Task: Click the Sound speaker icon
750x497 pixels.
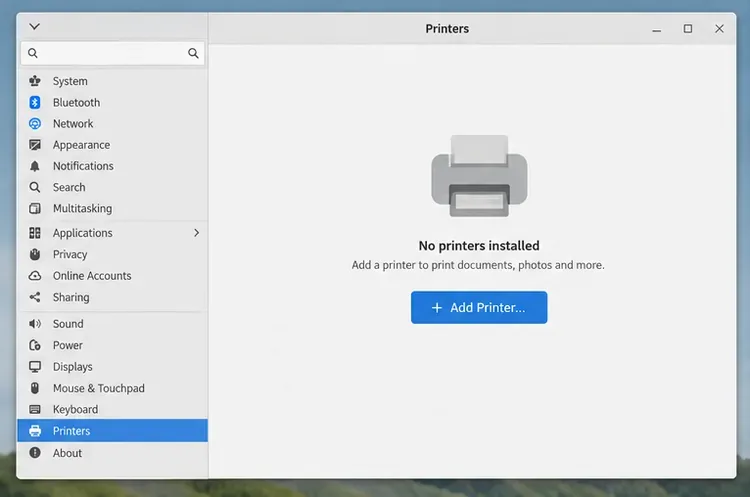Action: 34,324
